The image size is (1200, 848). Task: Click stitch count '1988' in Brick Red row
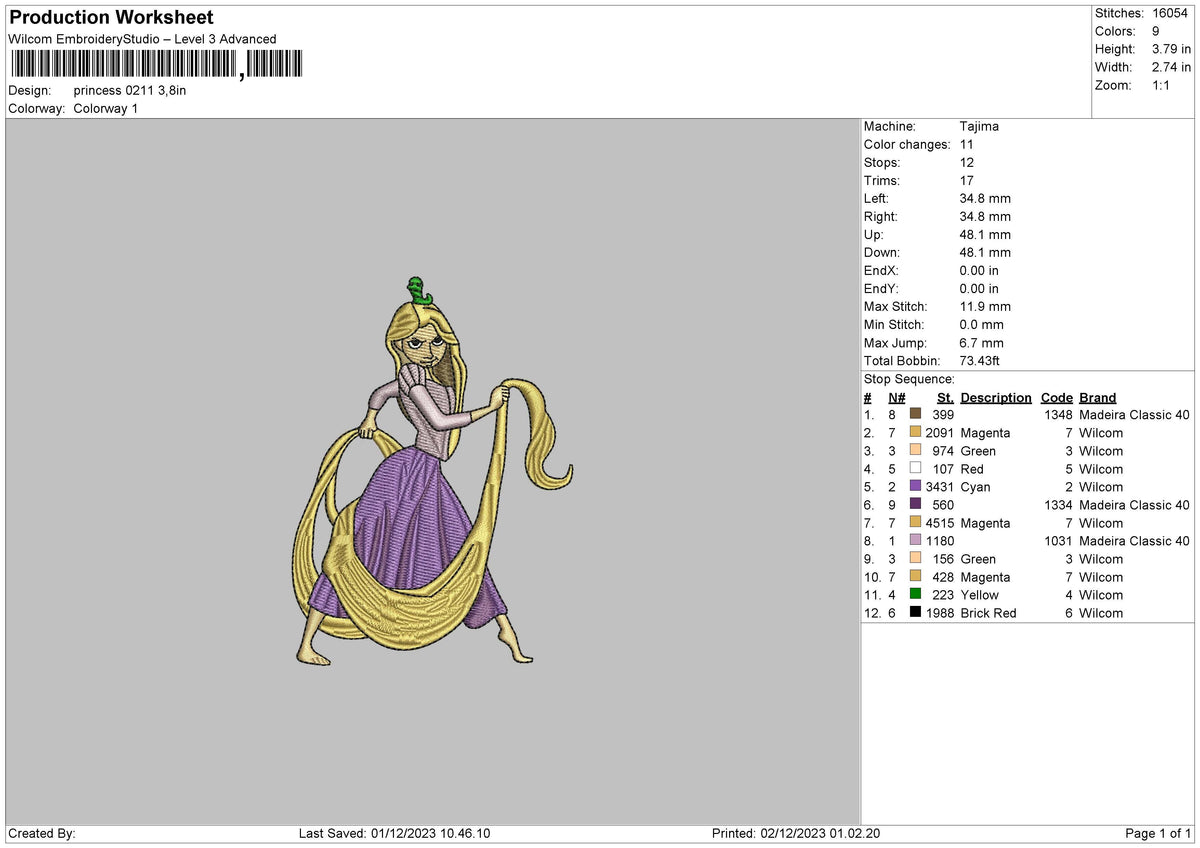(x=940, y=613)
